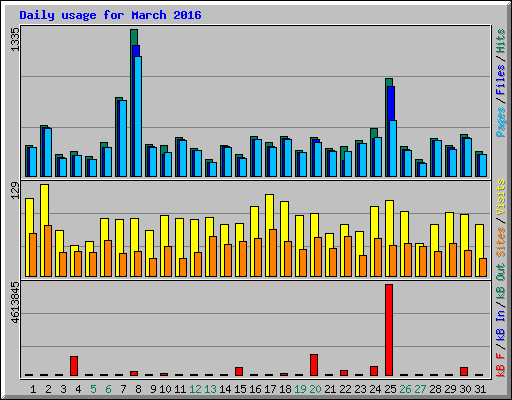The height and width of the screenshot is (400, 512).
Task: Click the 'Sites' legend label
Action: click(501, 242)
